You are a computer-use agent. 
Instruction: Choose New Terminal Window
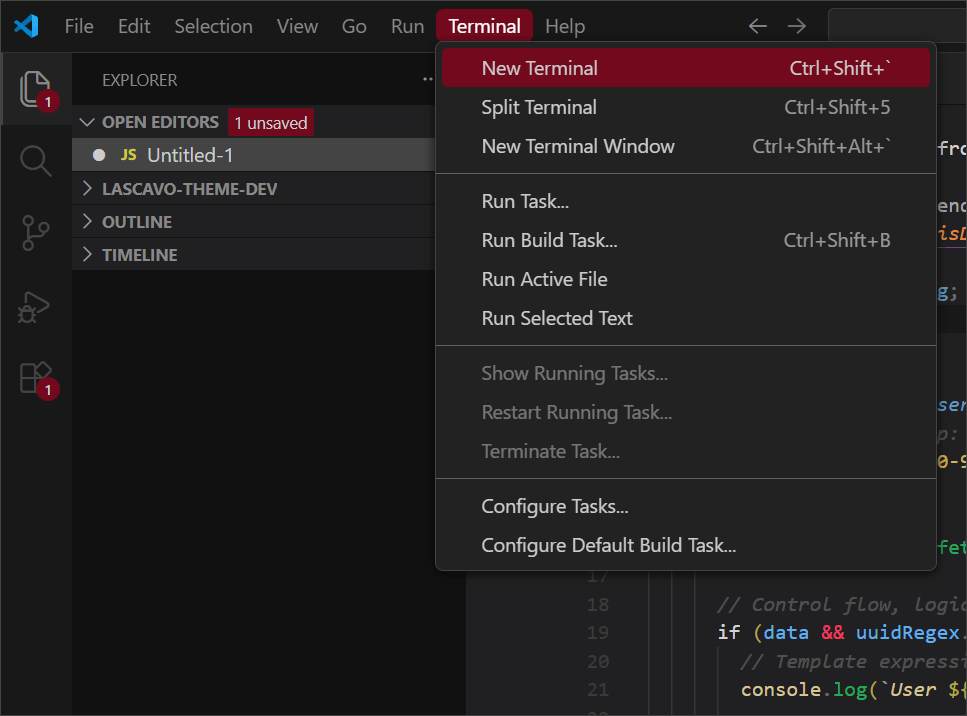[x=686, y=146]
